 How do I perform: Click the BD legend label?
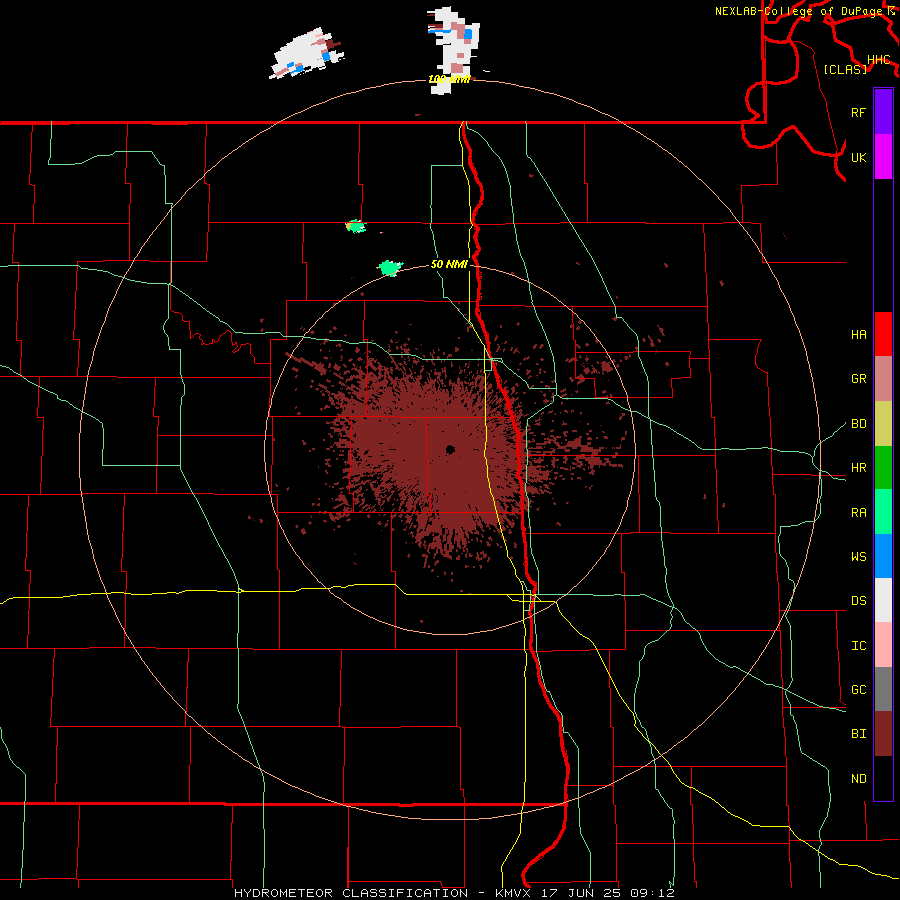pos(858,424)
